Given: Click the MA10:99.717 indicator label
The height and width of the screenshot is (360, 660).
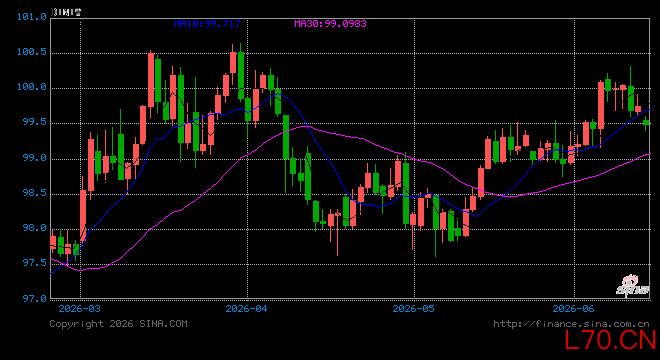Looking at the screenshot, I should (208, 24).
